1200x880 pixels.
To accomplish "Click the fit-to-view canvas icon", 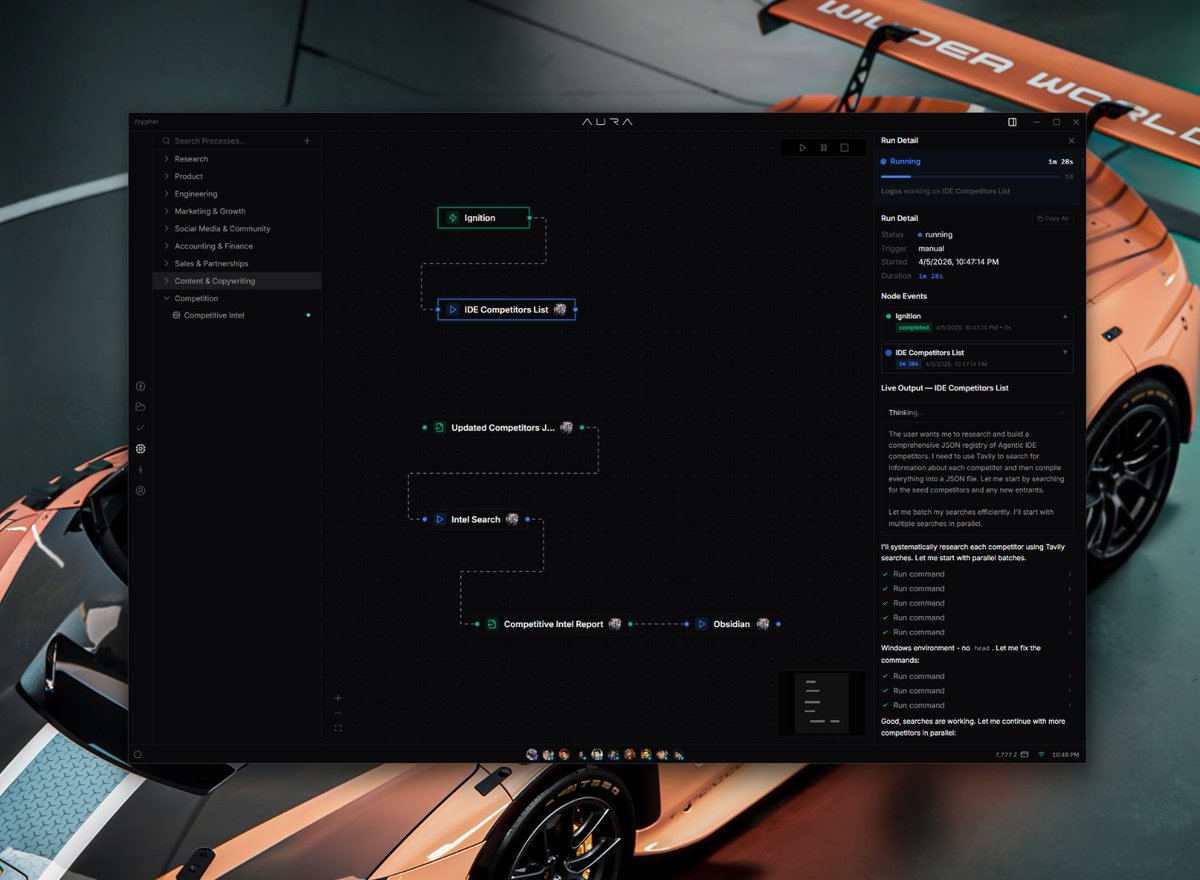I will (338, 728).
